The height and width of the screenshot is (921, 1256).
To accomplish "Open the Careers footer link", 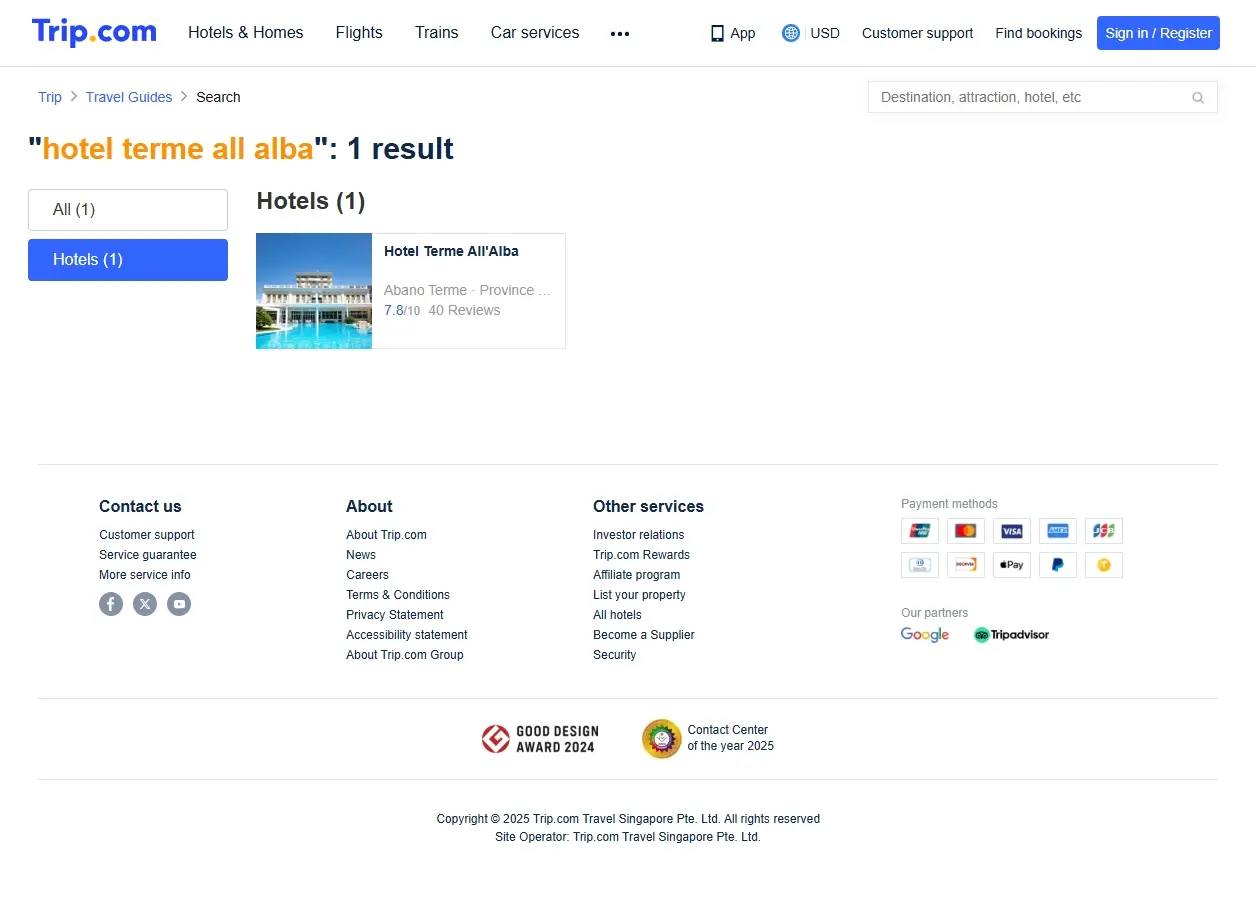I will (x=367, y=575).
